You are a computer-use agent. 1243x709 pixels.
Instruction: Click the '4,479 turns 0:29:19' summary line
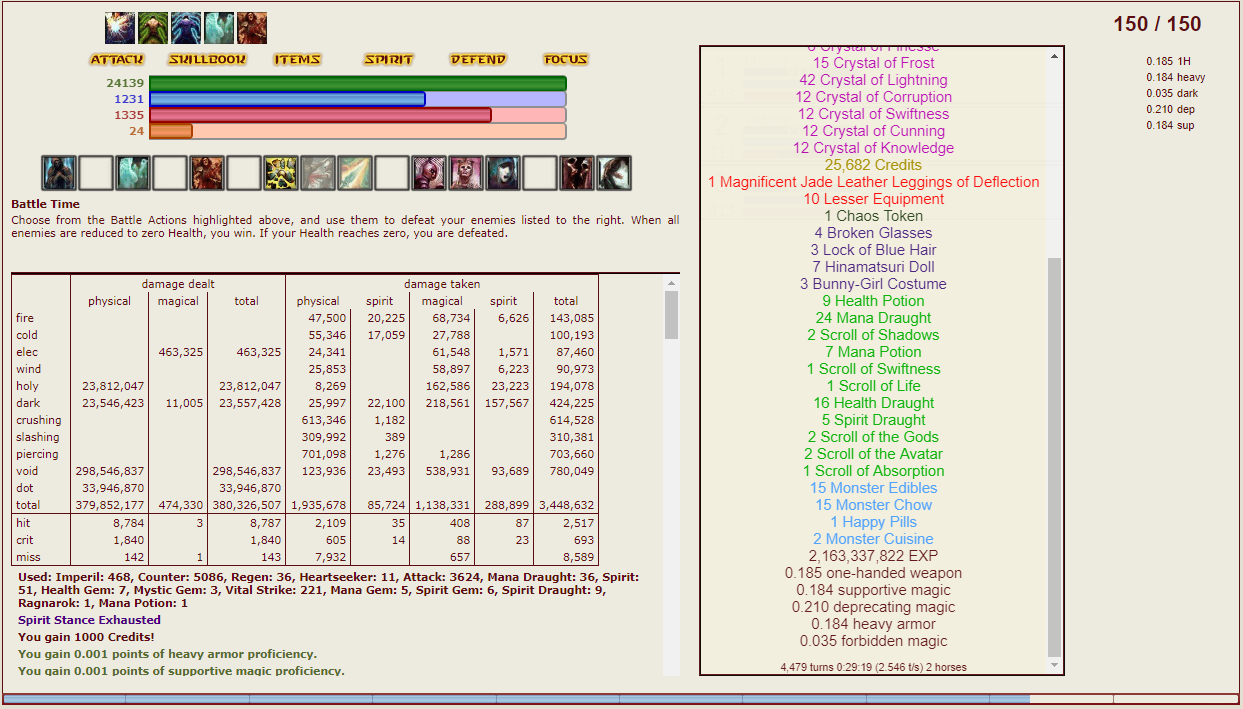[x=873, y=667]
